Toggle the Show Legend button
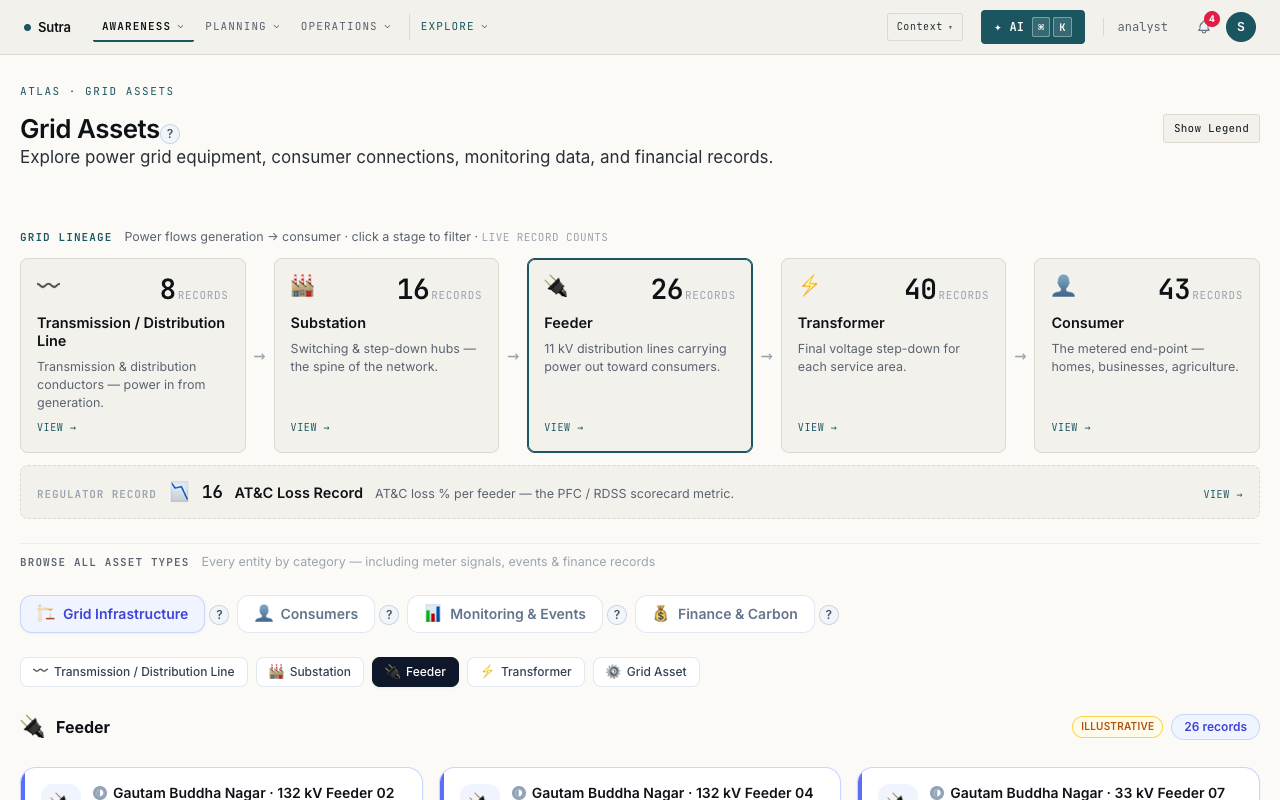 (1211, 128)
